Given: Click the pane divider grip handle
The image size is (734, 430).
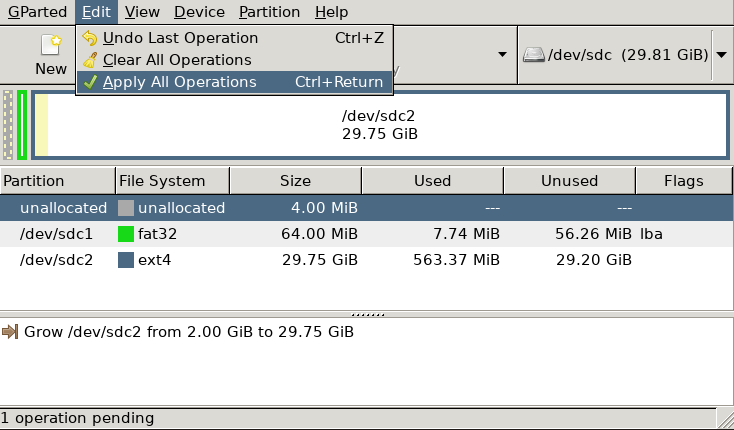Looking at the screenshot, I should click(x=367, y=314).
